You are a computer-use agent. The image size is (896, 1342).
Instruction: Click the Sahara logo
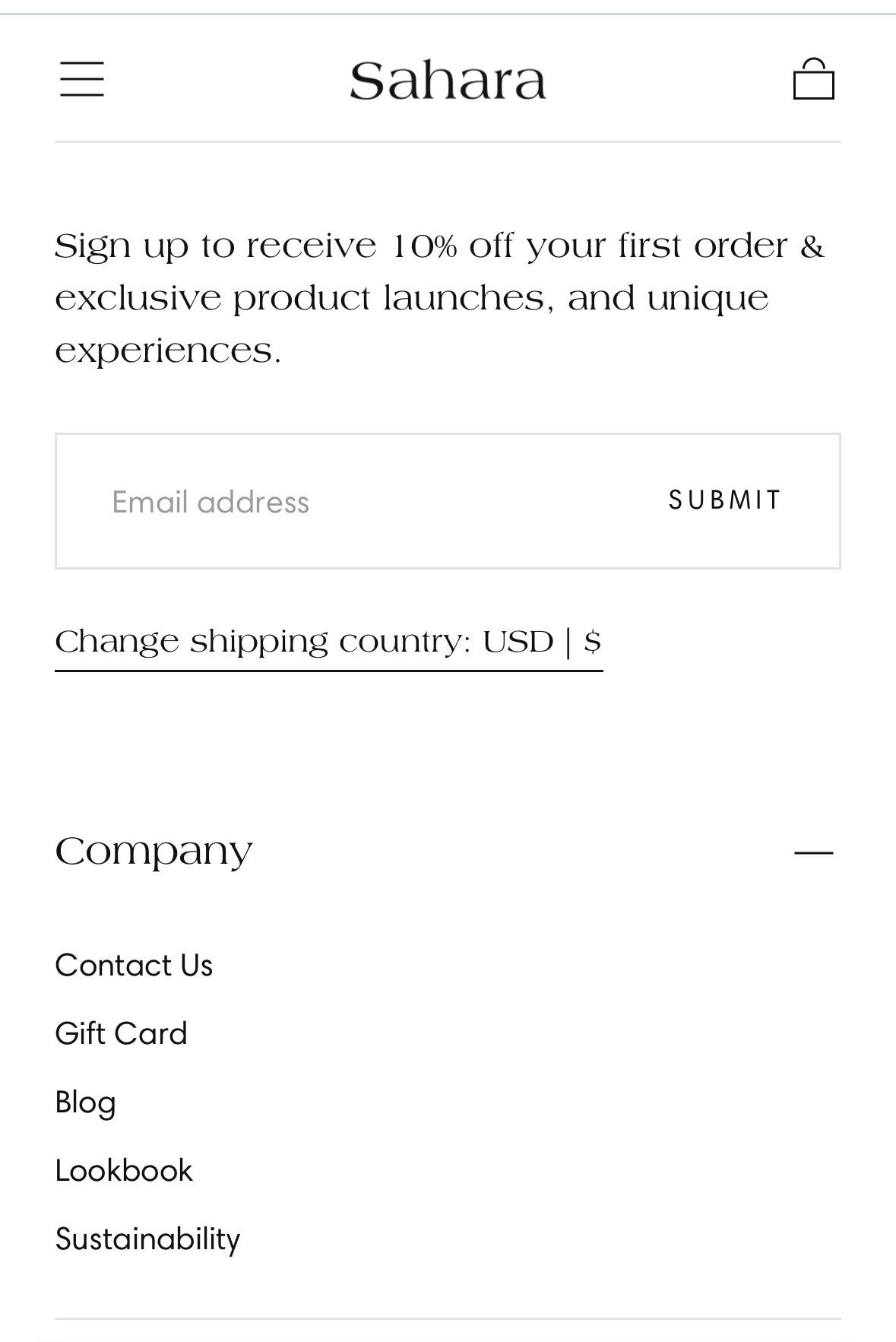448,81
